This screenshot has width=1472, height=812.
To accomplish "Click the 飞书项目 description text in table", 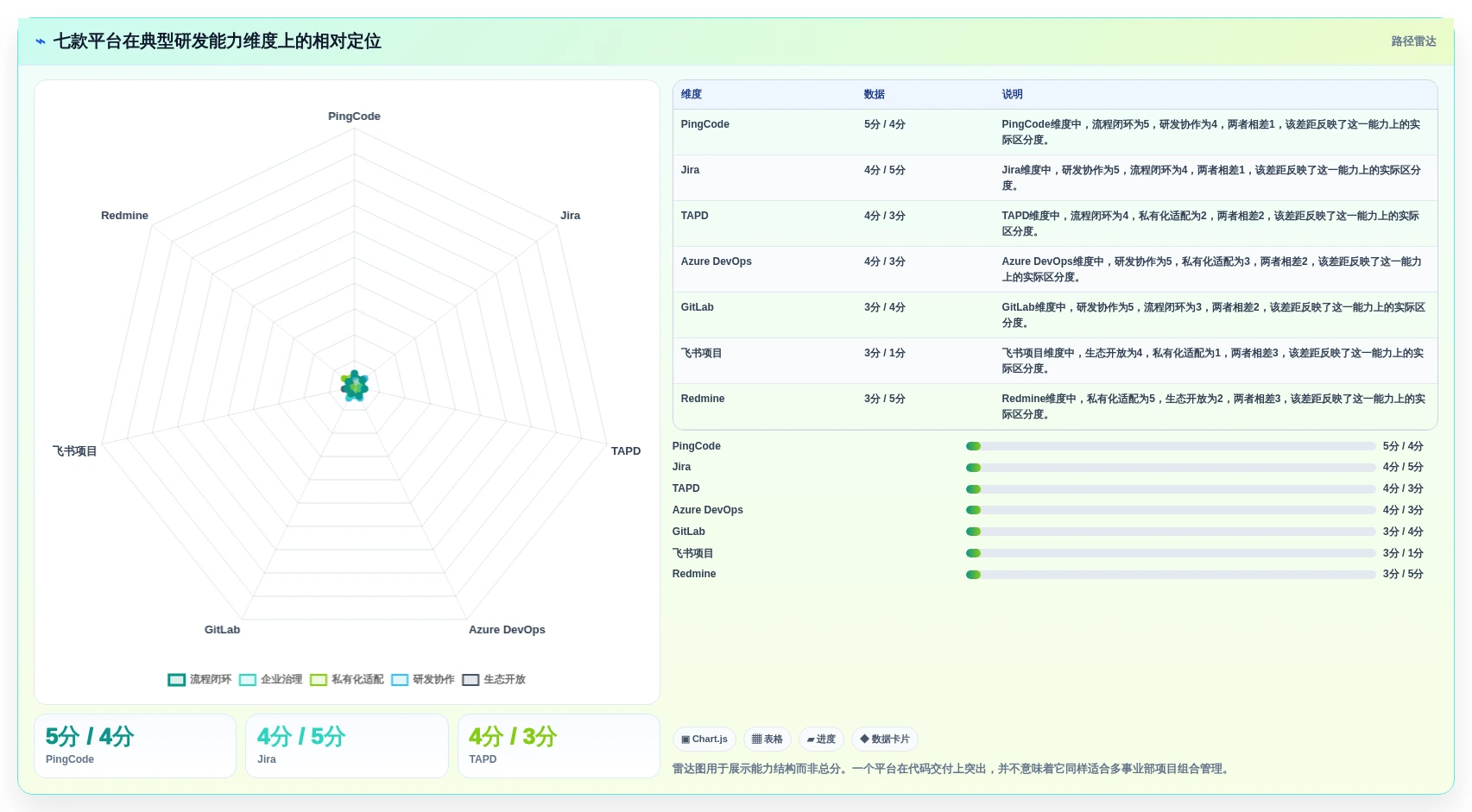I will (1212, 361).
